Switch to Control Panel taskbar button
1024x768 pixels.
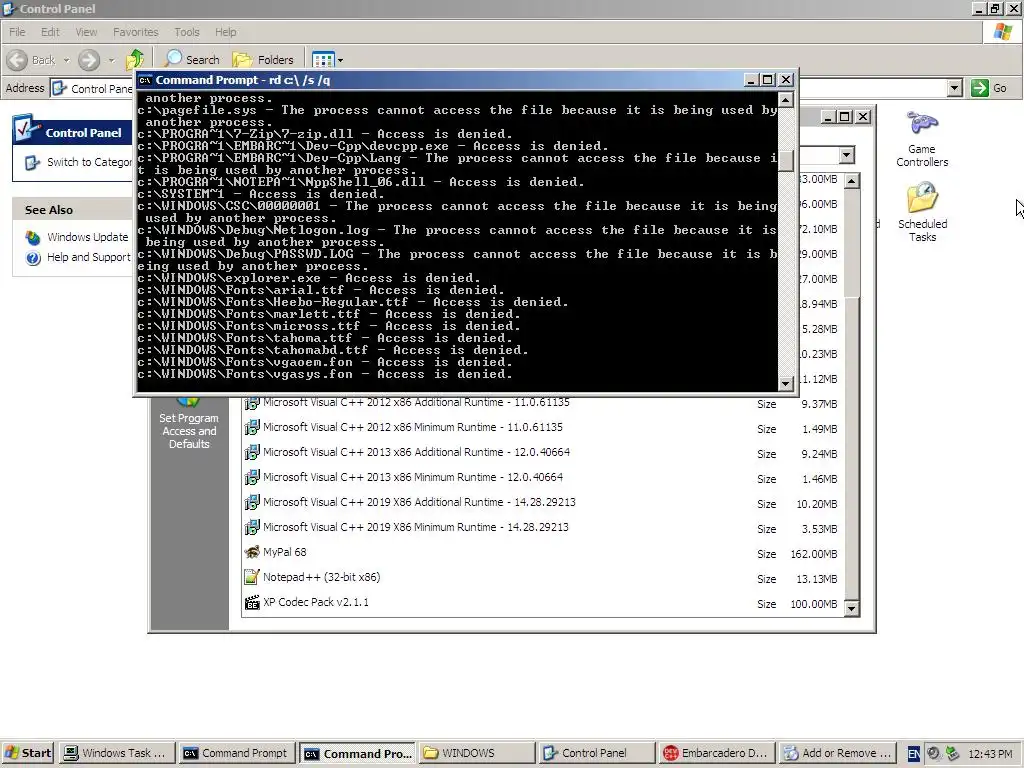click(x=597, y=753)
